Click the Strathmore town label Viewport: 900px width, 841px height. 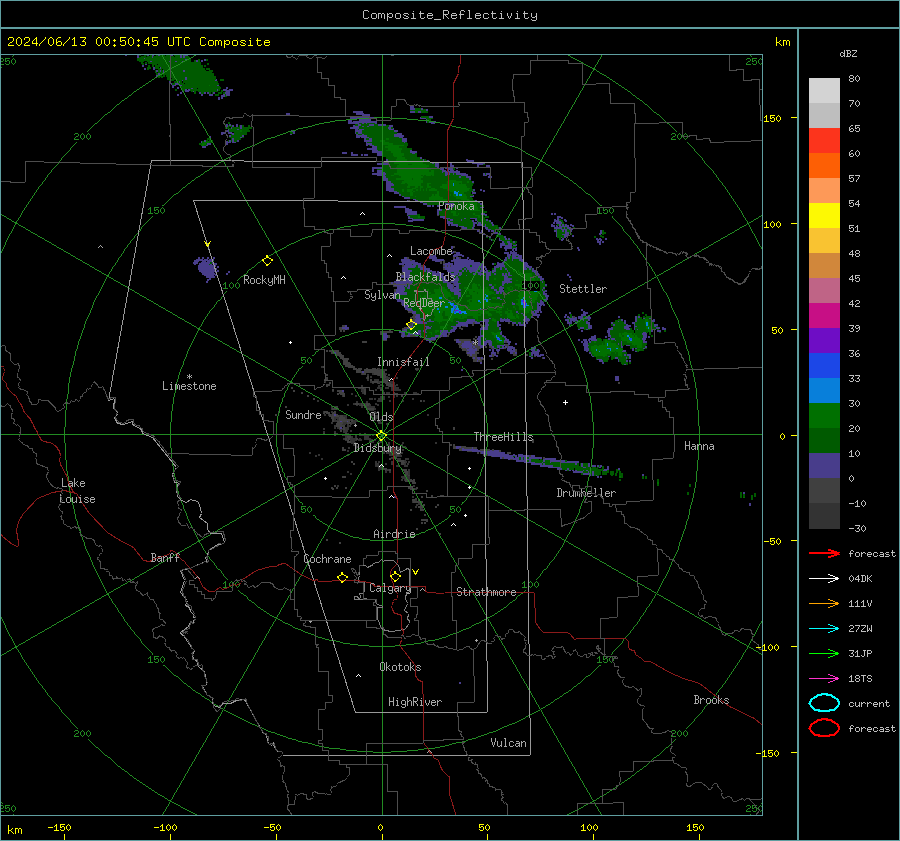[x=486, y=592]
